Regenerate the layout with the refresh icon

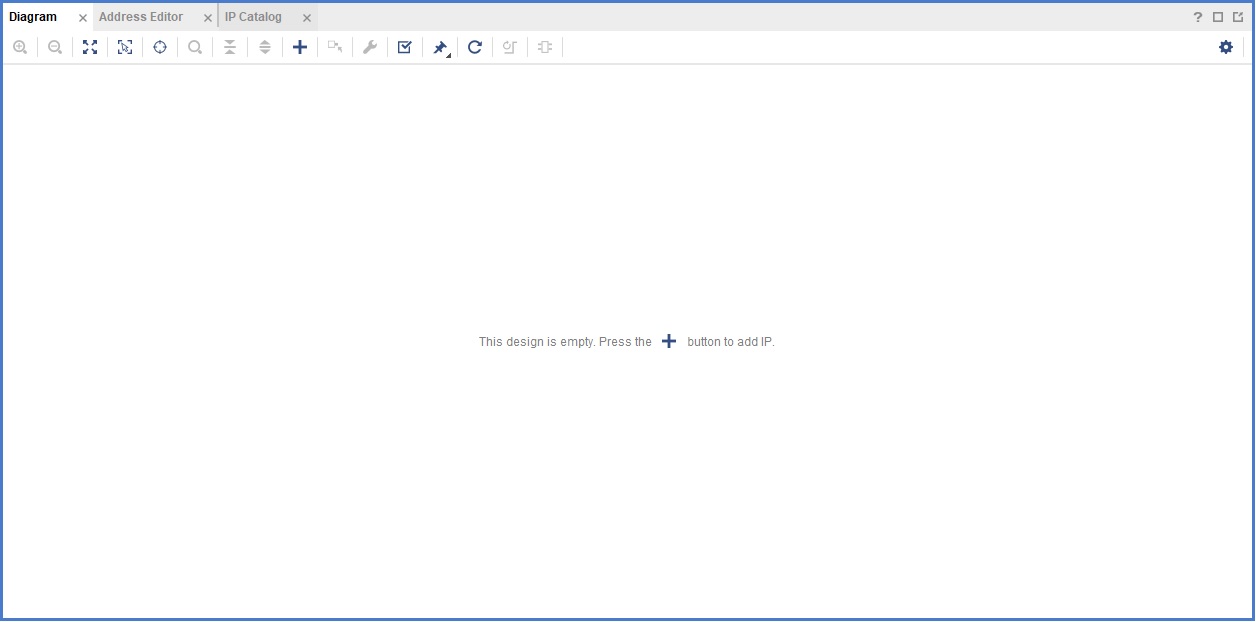[x=475, y=47]
